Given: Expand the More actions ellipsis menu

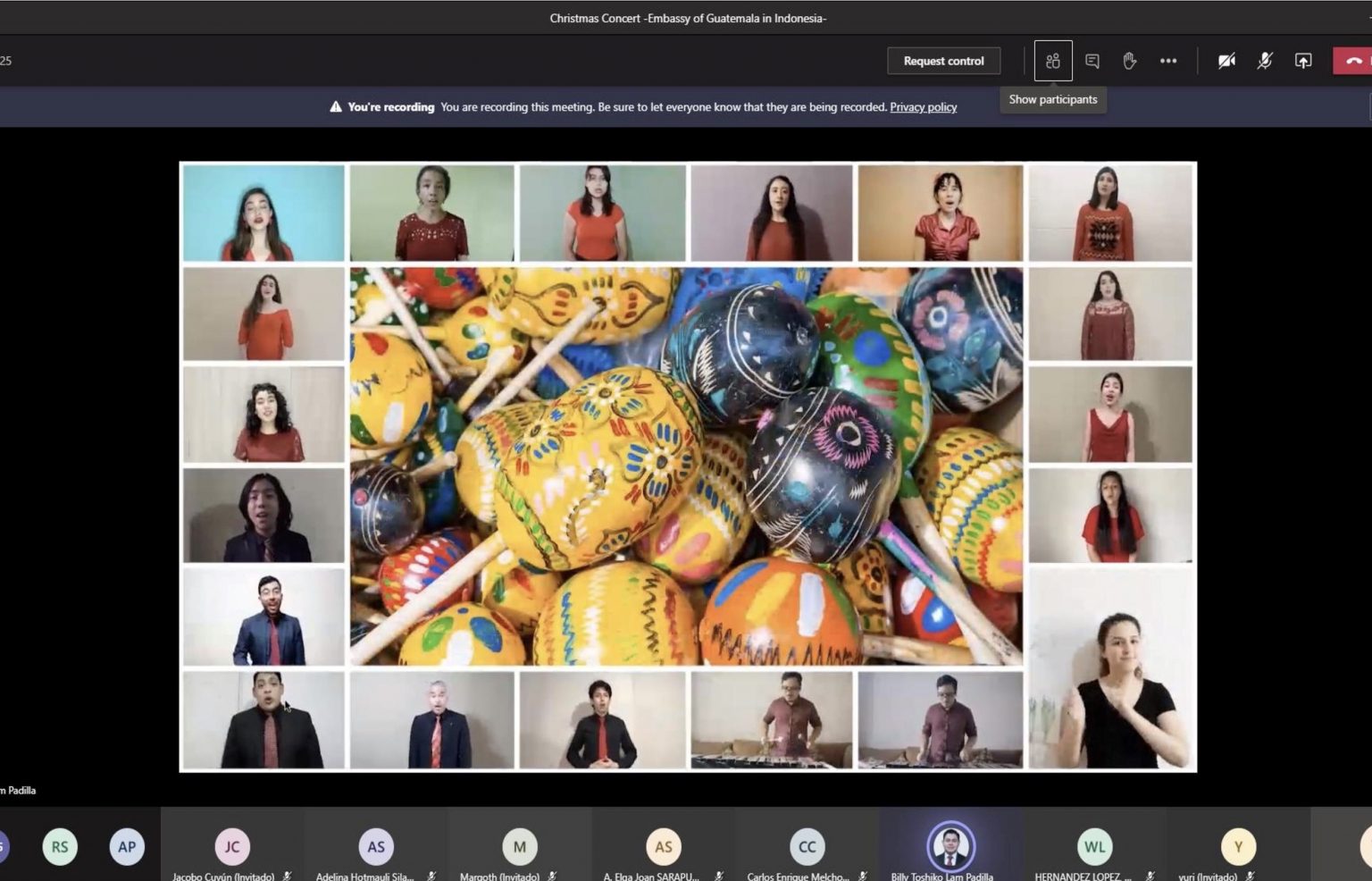Looking at the screenshot, I should 1168,61.
